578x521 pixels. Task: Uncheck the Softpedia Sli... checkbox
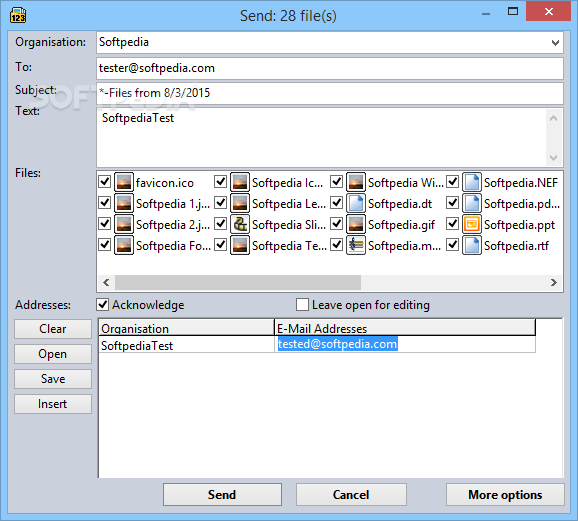(220, 223)
